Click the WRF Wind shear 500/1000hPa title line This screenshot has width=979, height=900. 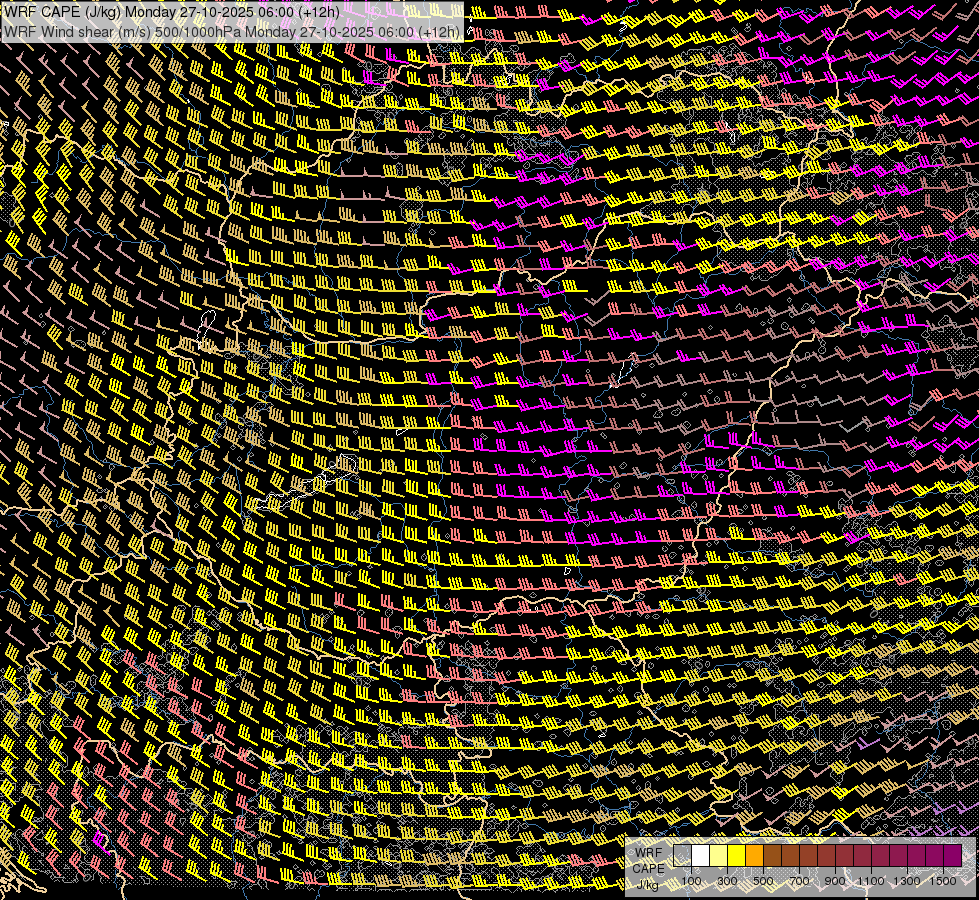tap(232, 31)
